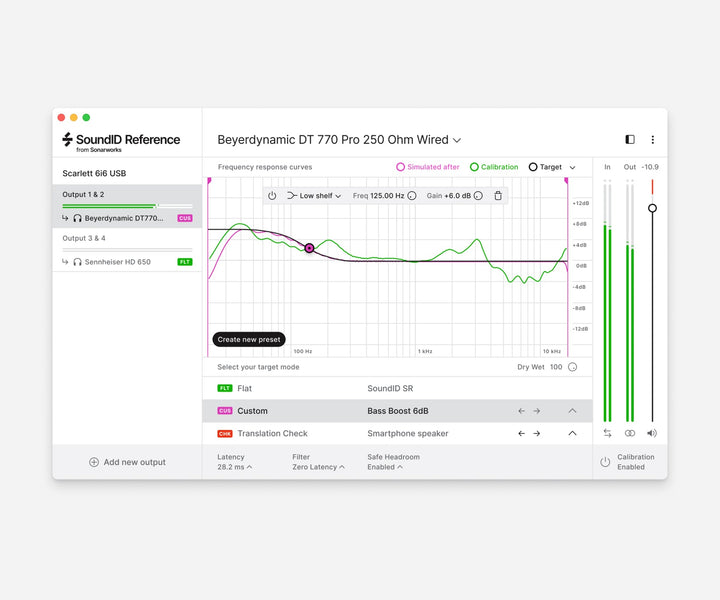Click the Dry Wet 100 value
The height and width of the screenshot is (600, 720).
556,367
